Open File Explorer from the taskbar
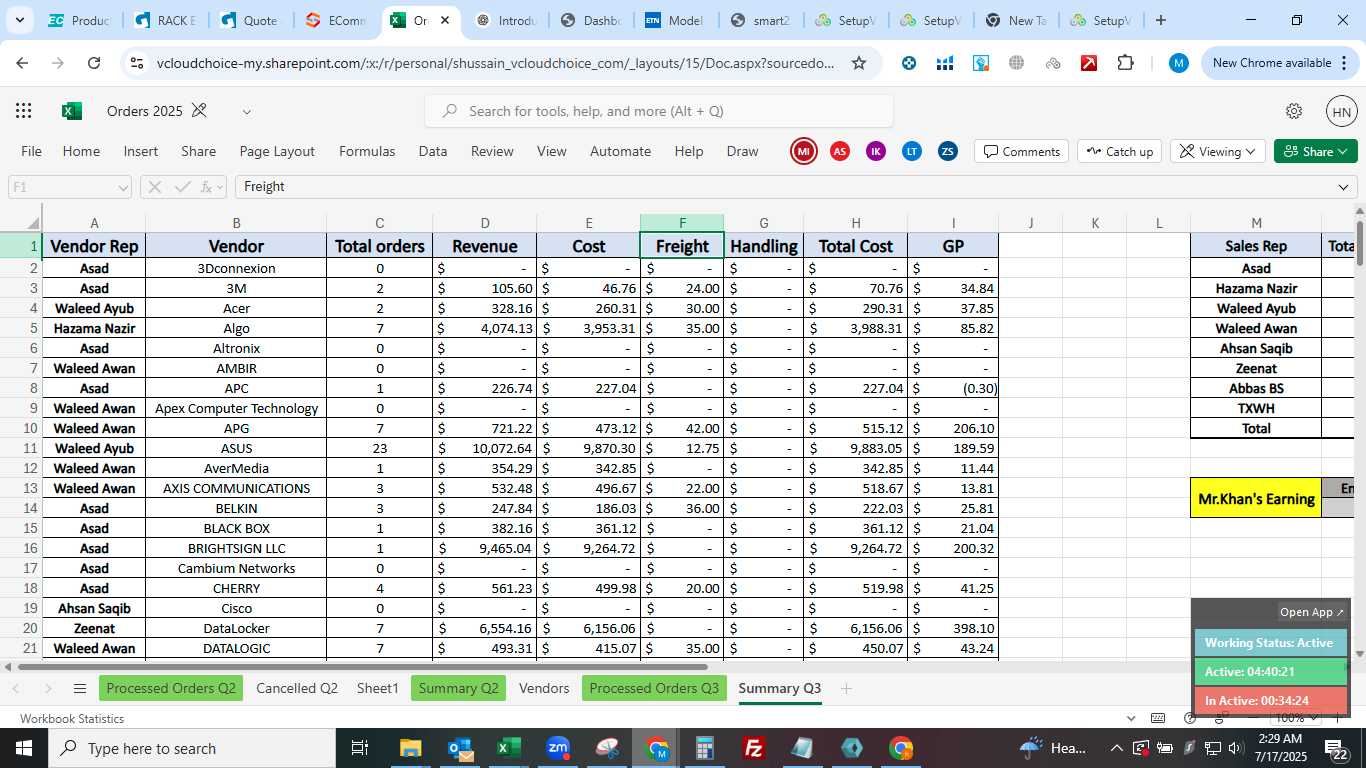Viewport: 1366px width, 768px height. click(411, 748)
